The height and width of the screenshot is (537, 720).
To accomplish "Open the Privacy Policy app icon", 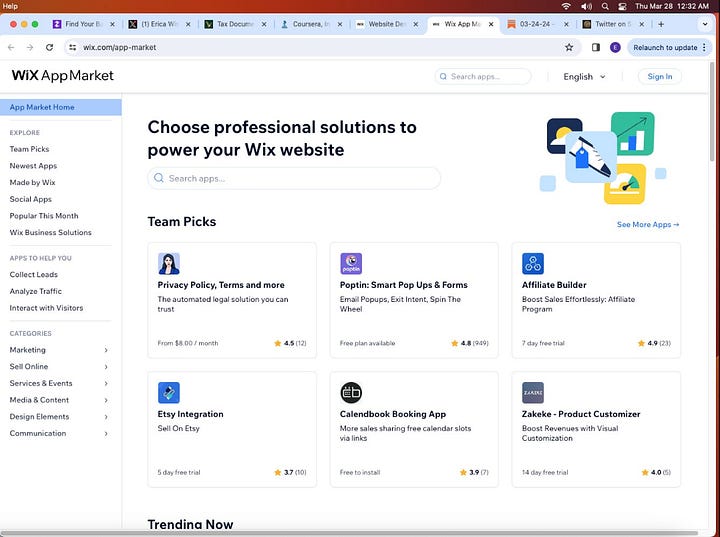I will click(x=169, y=264).
